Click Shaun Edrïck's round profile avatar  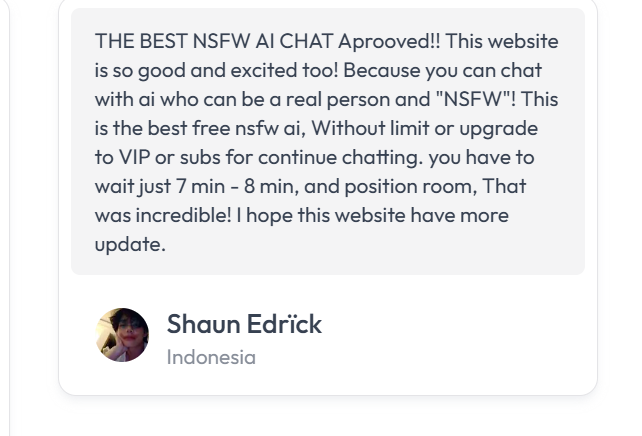click(122, 335)
